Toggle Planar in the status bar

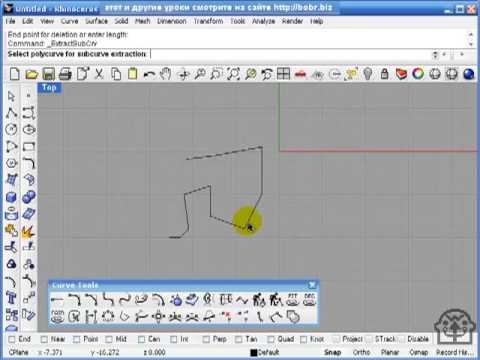coord(390,352)
